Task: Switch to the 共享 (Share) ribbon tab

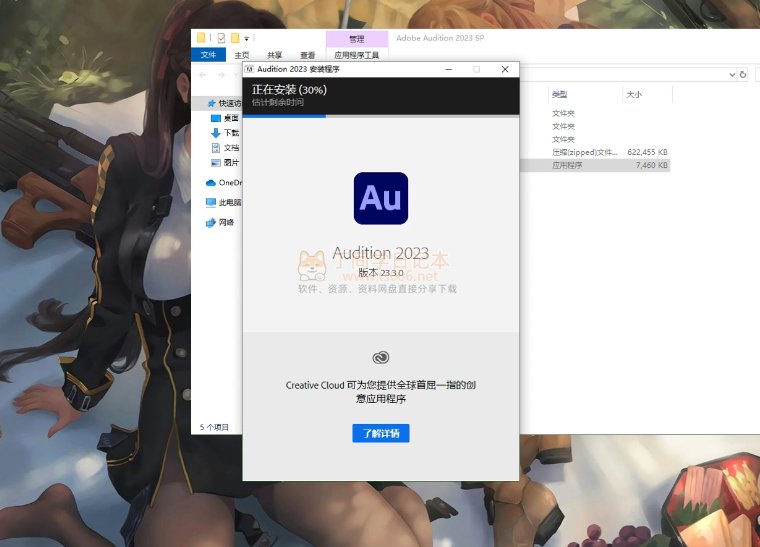Action: tap(274, 55)
